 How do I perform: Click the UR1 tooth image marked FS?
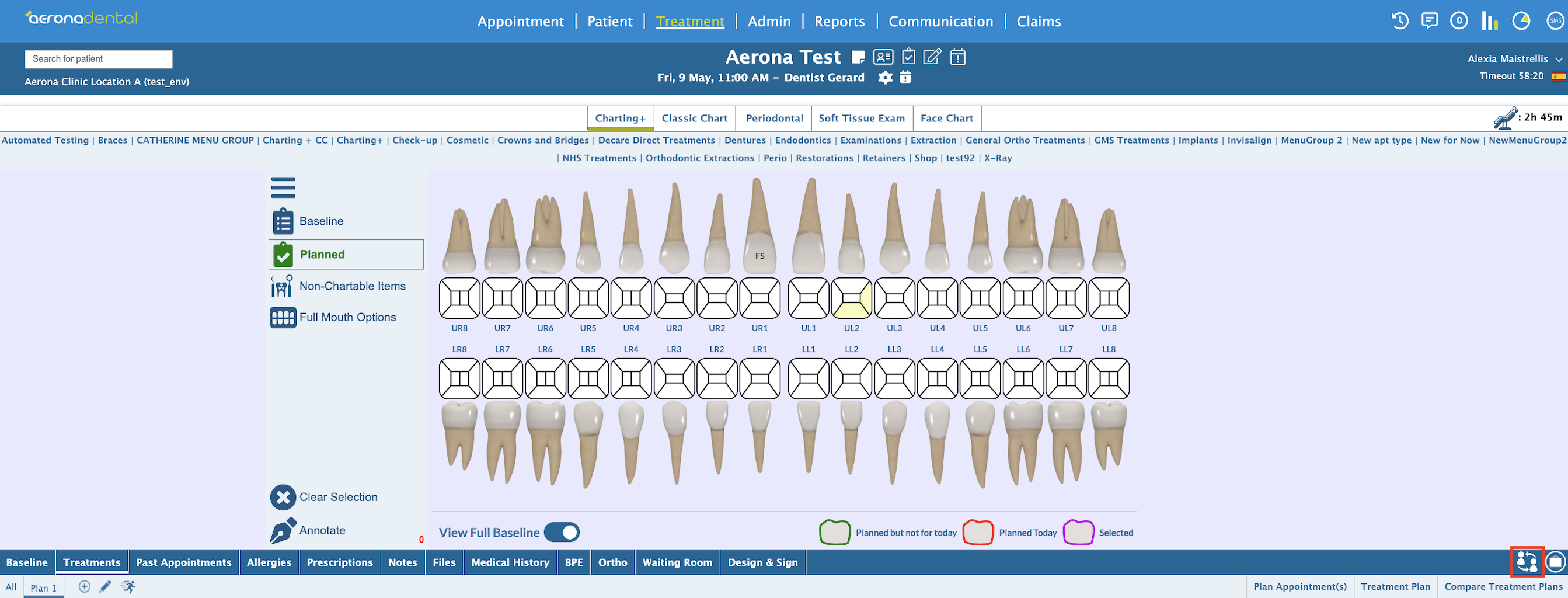[759, 225]
